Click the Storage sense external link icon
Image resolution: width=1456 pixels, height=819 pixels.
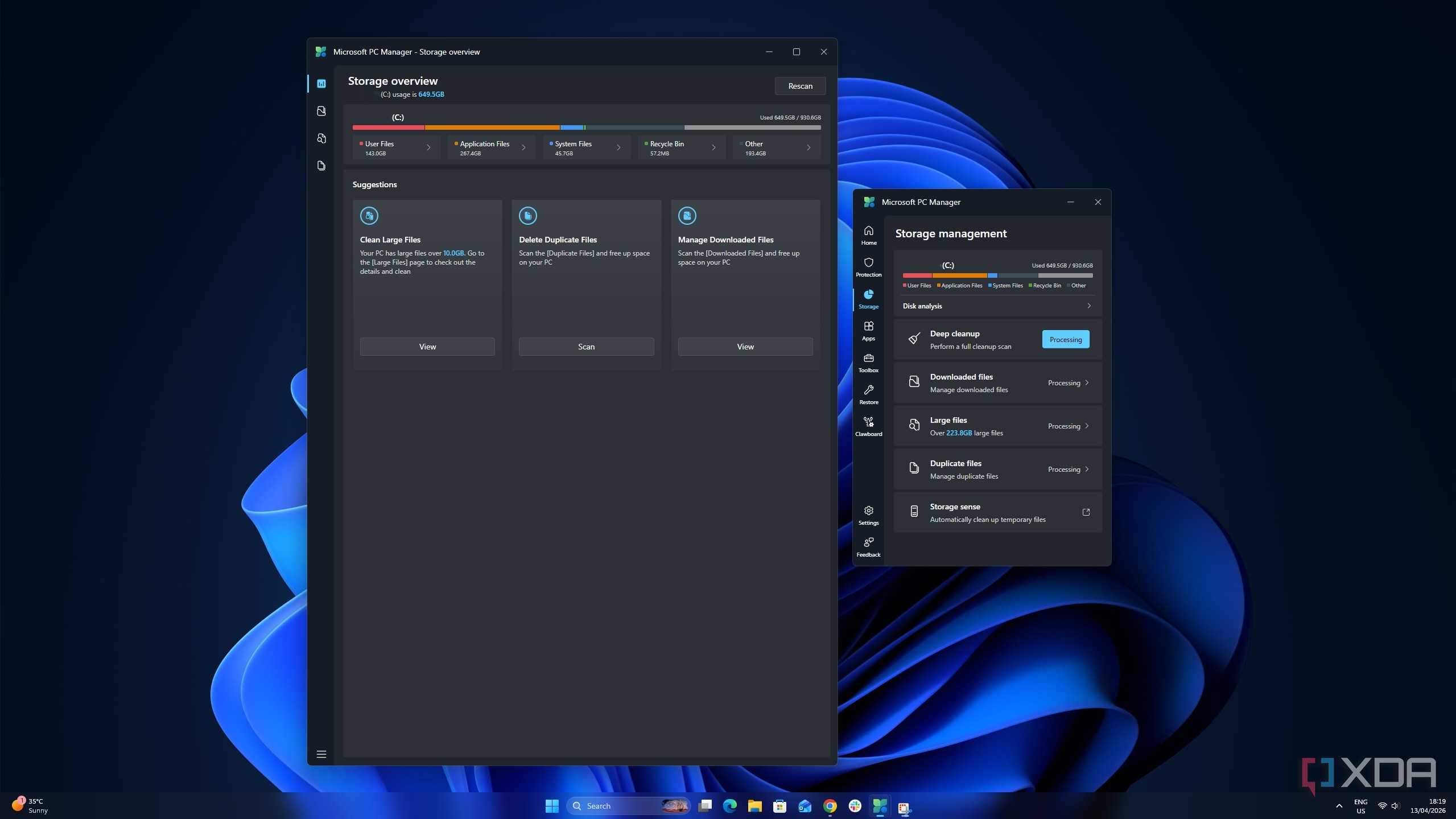1086,512
